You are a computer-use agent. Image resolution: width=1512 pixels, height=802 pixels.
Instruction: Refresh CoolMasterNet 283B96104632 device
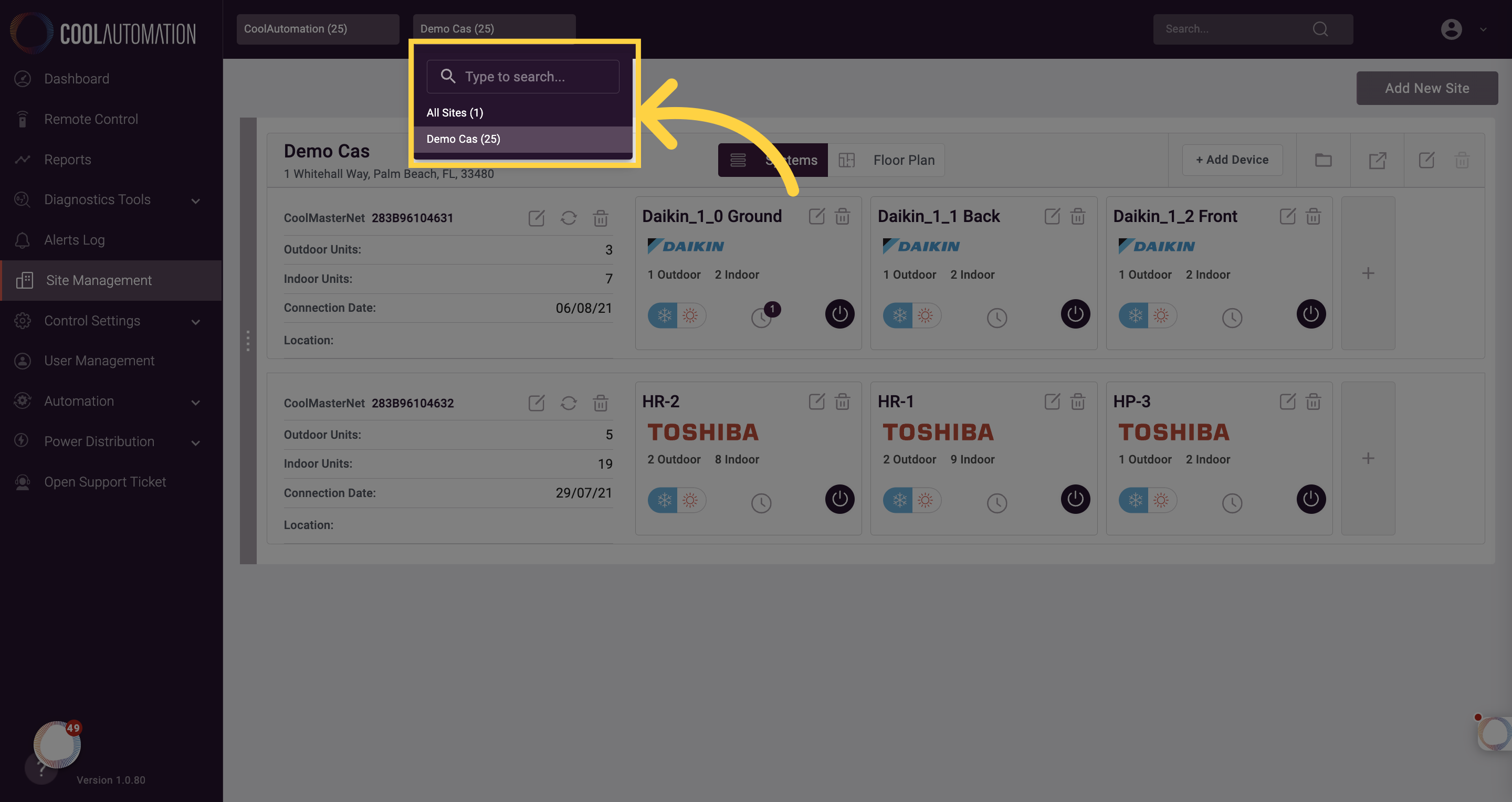pos(568,403)
